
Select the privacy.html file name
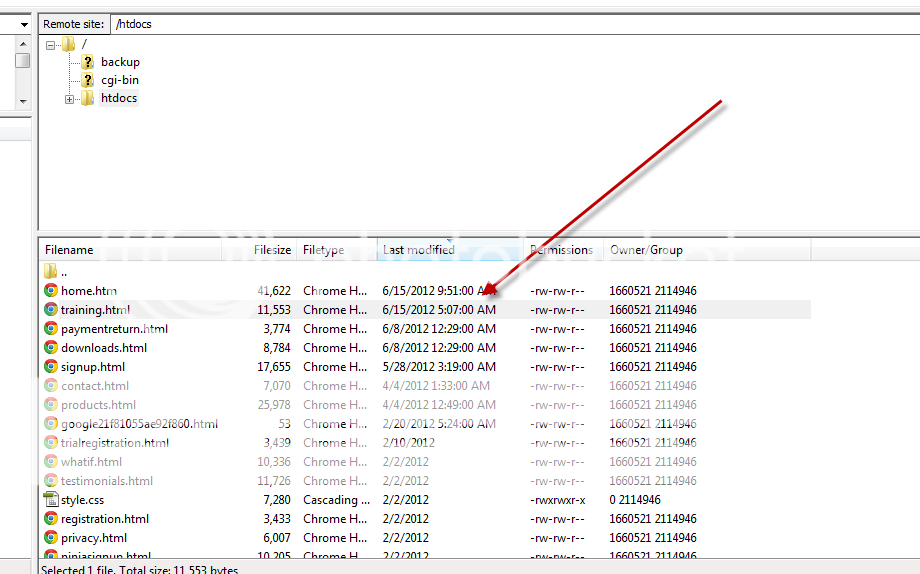tap(94, 538)
